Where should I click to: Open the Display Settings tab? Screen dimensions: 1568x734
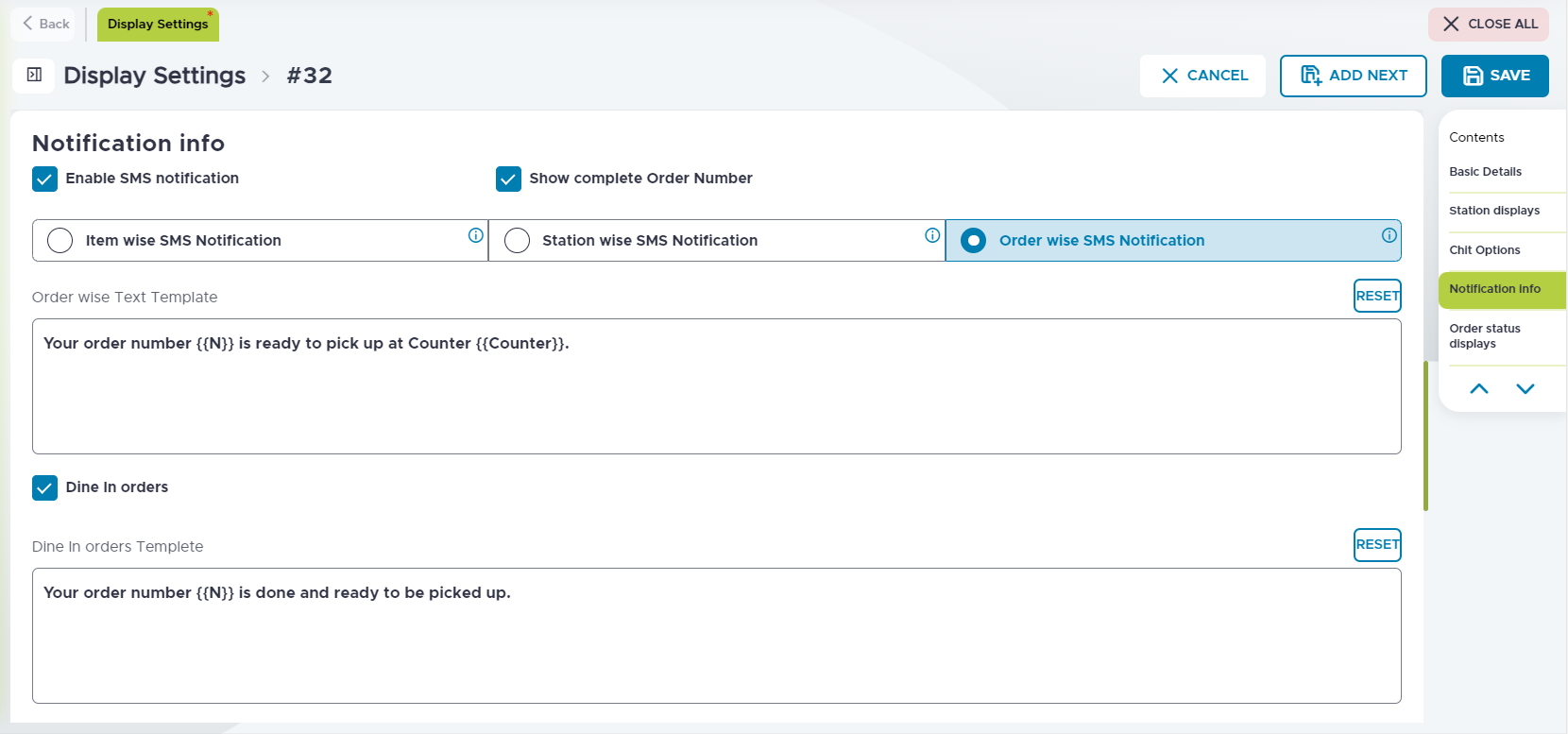[x=158, y=25]
